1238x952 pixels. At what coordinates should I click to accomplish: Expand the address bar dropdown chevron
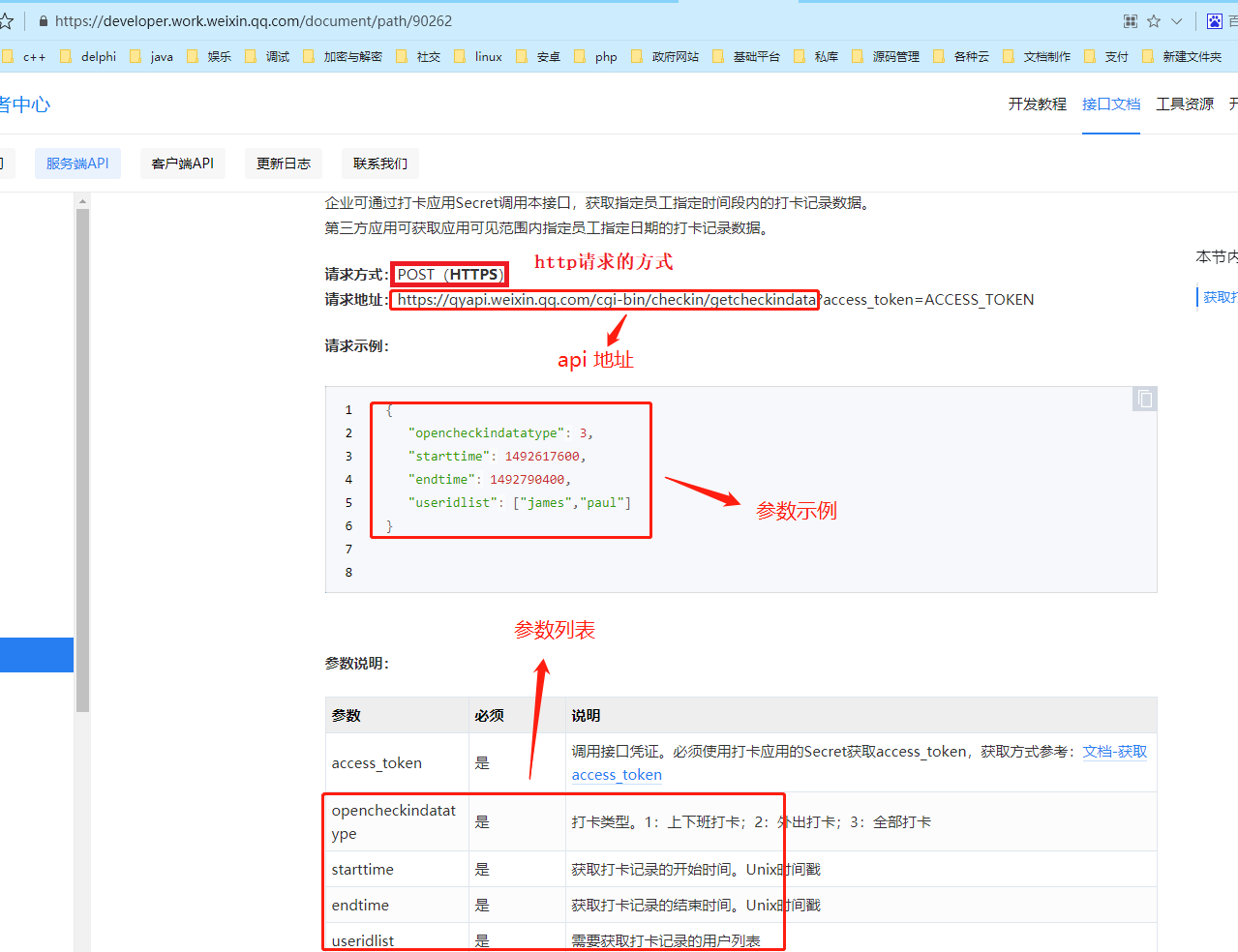click(x=1177, y=21)
